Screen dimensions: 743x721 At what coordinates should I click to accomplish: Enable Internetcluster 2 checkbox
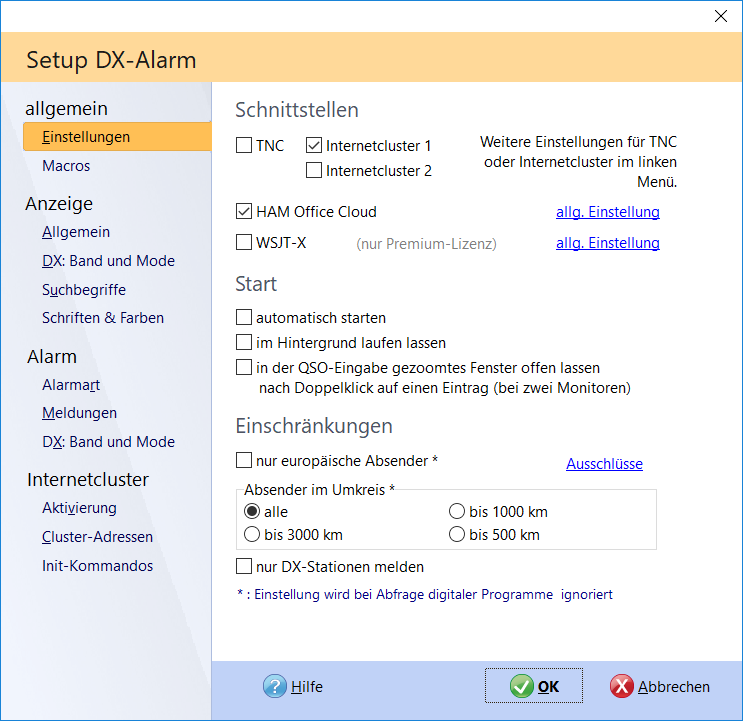314,170
